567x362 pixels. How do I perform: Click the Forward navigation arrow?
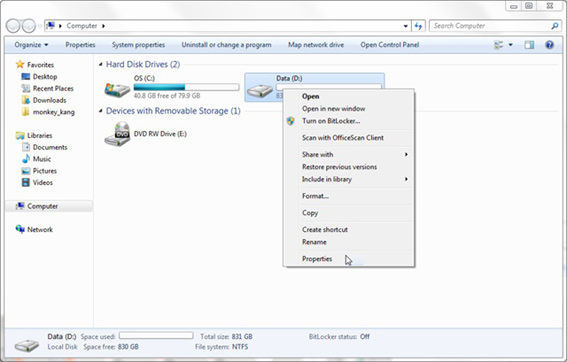pos(29,26)
